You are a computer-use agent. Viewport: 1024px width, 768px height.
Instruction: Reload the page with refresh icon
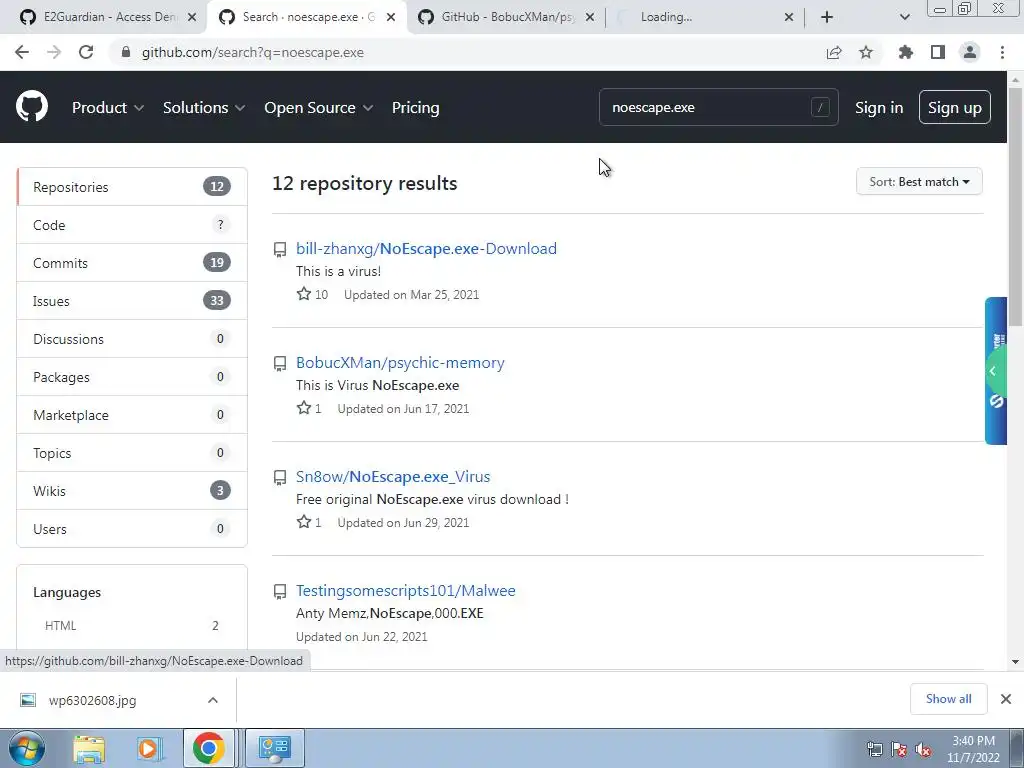tap(86, 52)
